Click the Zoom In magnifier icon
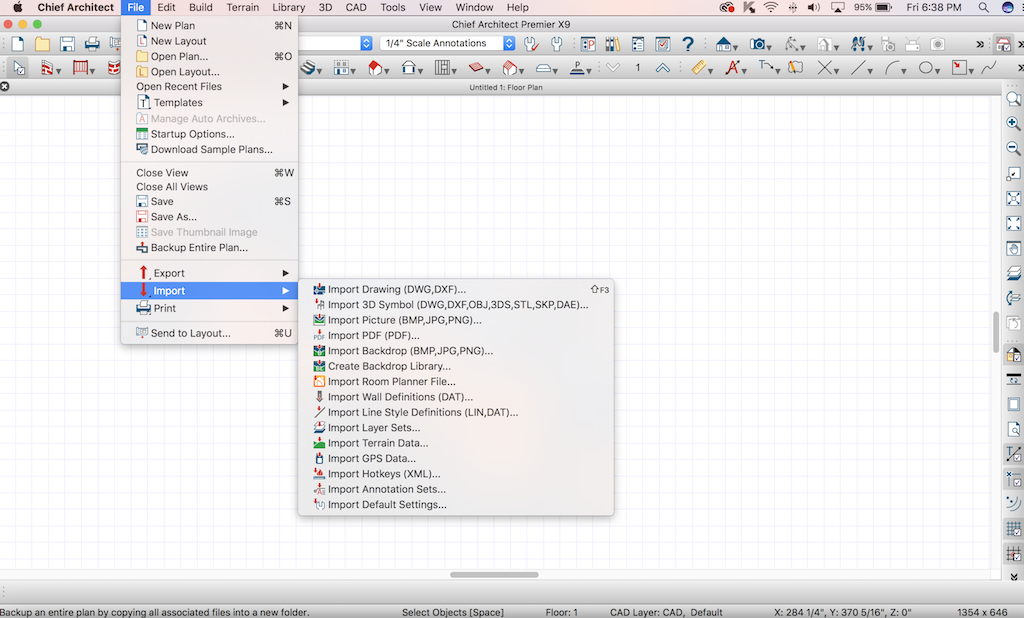Screen dimensions: 1024x618 point(1013,123)
